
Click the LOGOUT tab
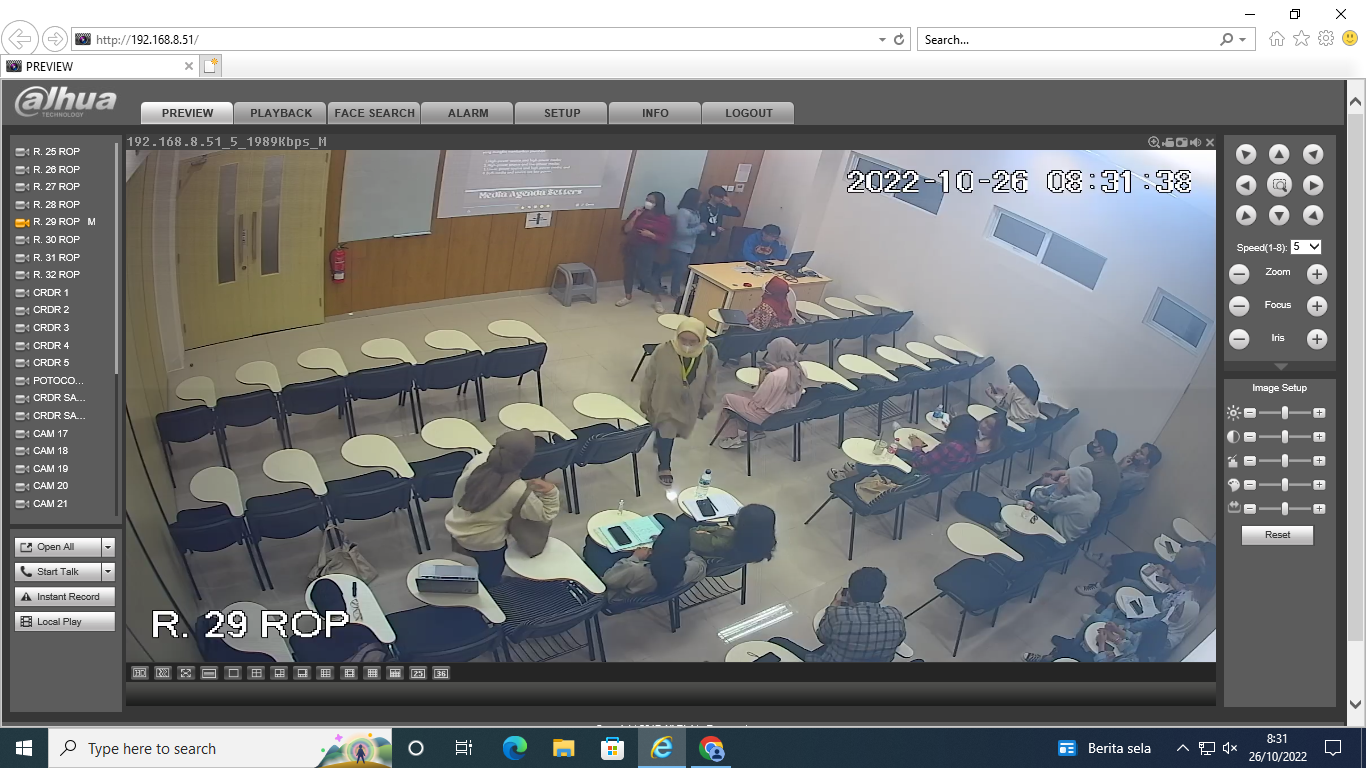click(x=749, y=113)
